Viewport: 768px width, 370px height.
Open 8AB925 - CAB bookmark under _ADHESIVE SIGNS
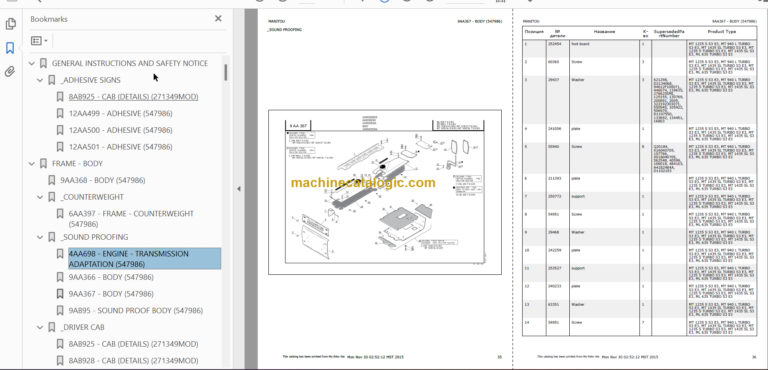click(x=133, y=97)
